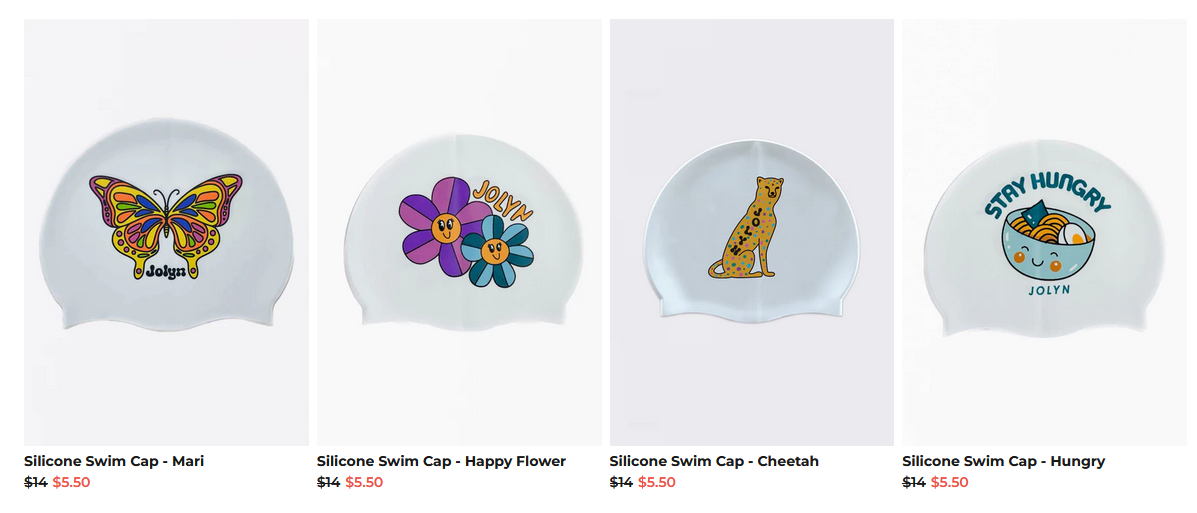Open the Silicone Swim Cap - Mari product link

(x=114, y=461)
